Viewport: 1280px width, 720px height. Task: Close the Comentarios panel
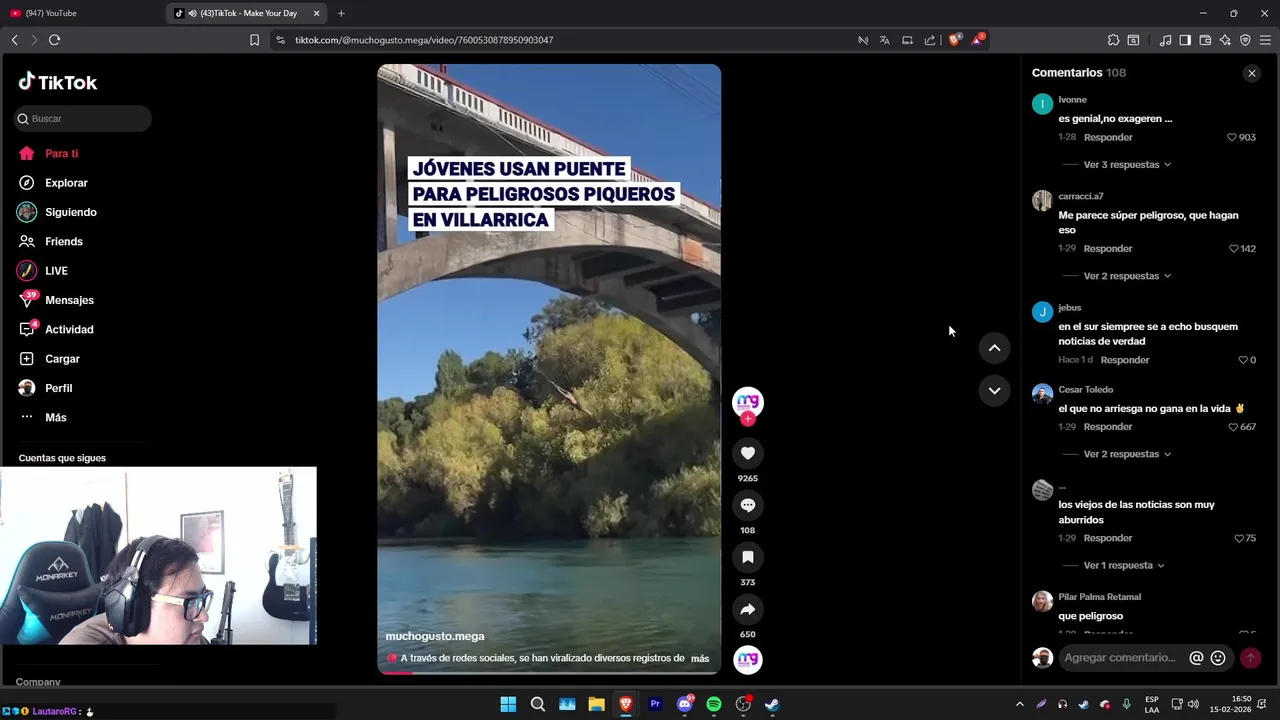click(1251, 73)
